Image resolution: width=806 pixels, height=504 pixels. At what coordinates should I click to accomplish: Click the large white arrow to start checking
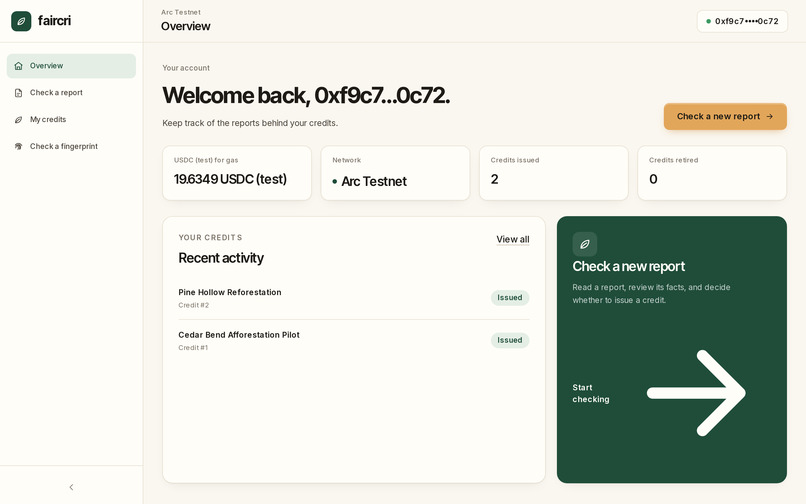pyautogui.click(x=696, y=393)
